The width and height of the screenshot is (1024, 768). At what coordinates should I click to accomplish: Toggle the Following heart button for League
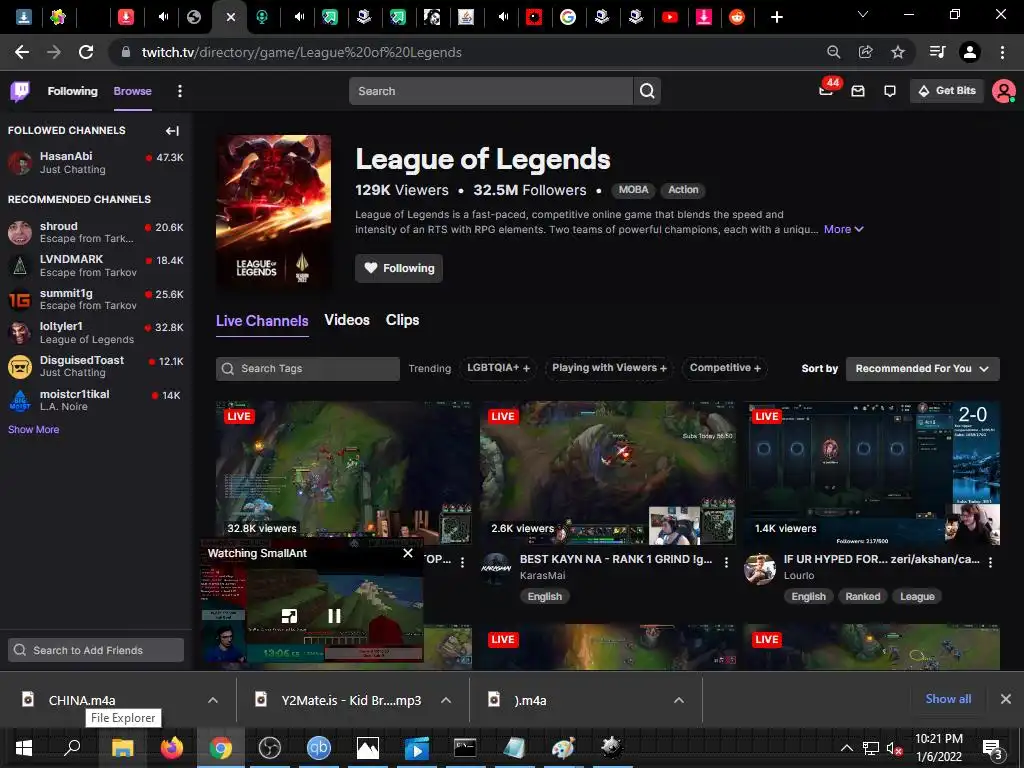pyautogui.click(x=399, y=268)
